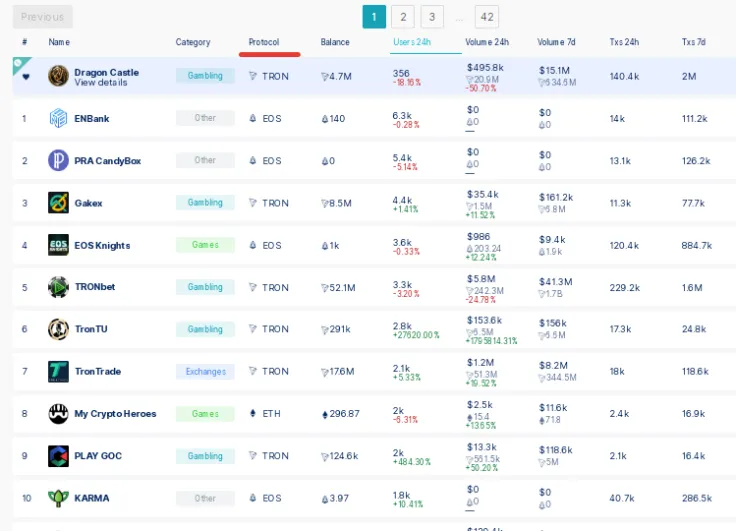The image size is (736, 531).
Task: Go to page 2 of the list
Action: [x=403, y=17]
